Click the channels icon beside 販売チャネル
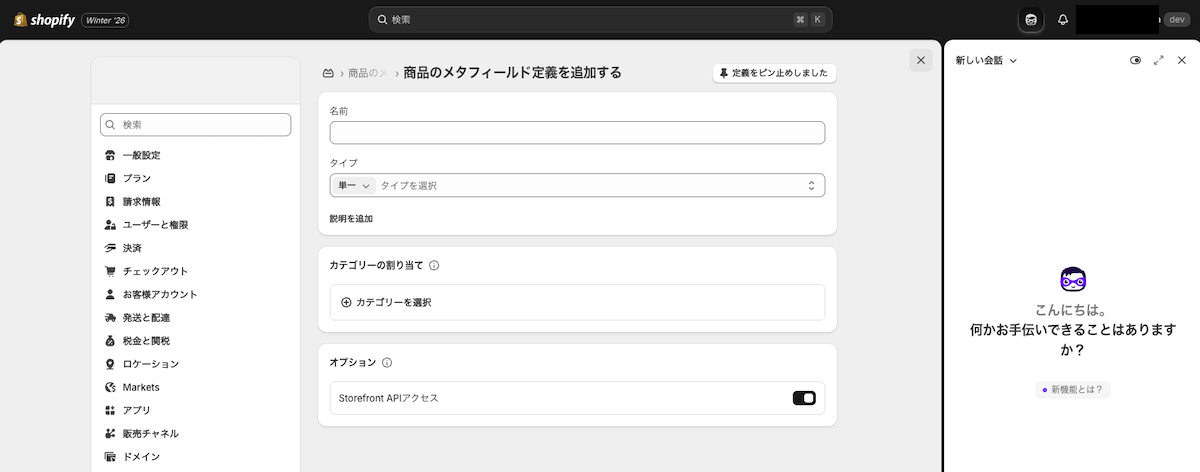The image size is (1200, 472). point(110,433)
